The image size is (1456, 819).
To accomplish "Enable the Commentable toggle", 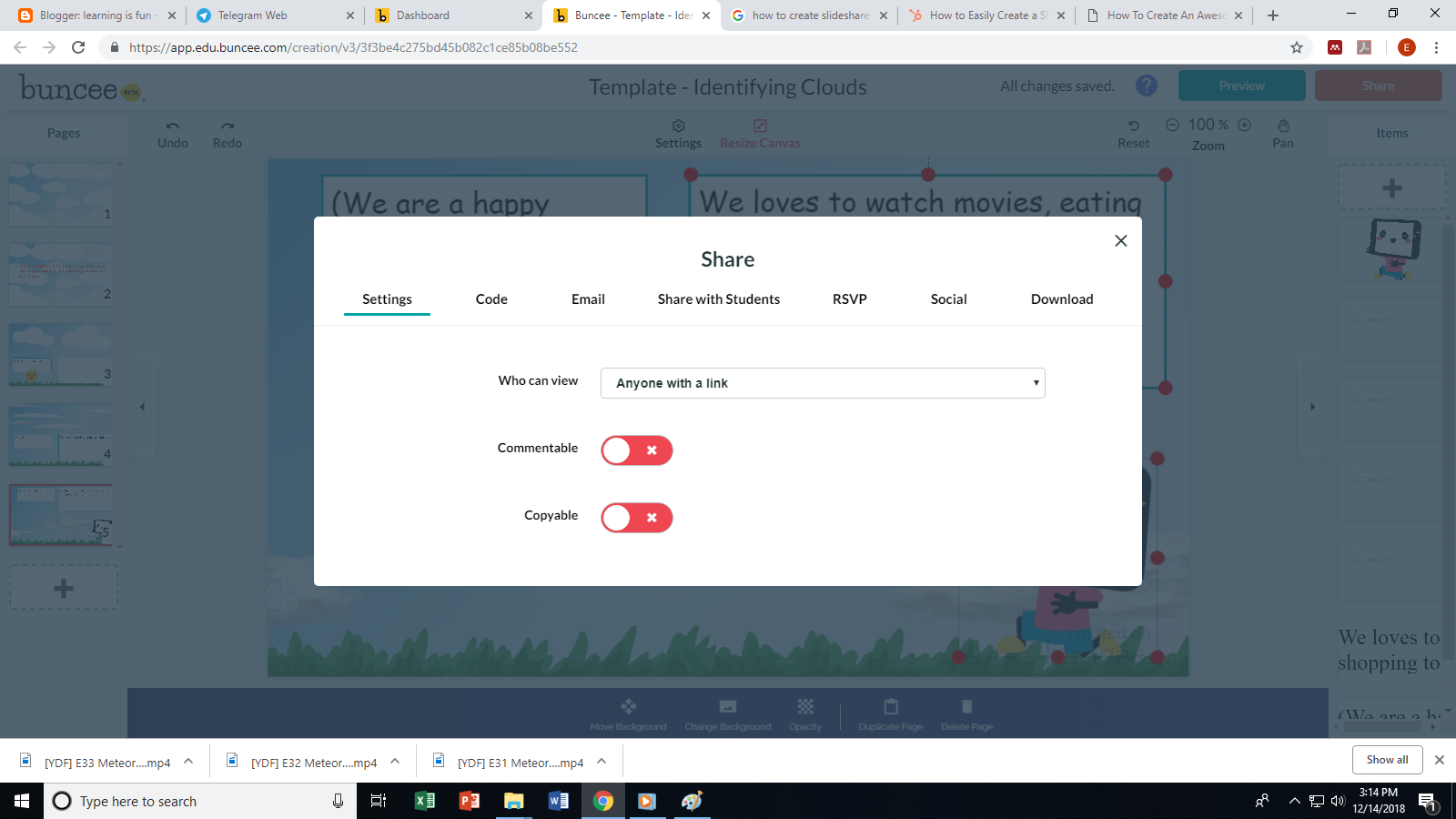I will click(636, 450).
